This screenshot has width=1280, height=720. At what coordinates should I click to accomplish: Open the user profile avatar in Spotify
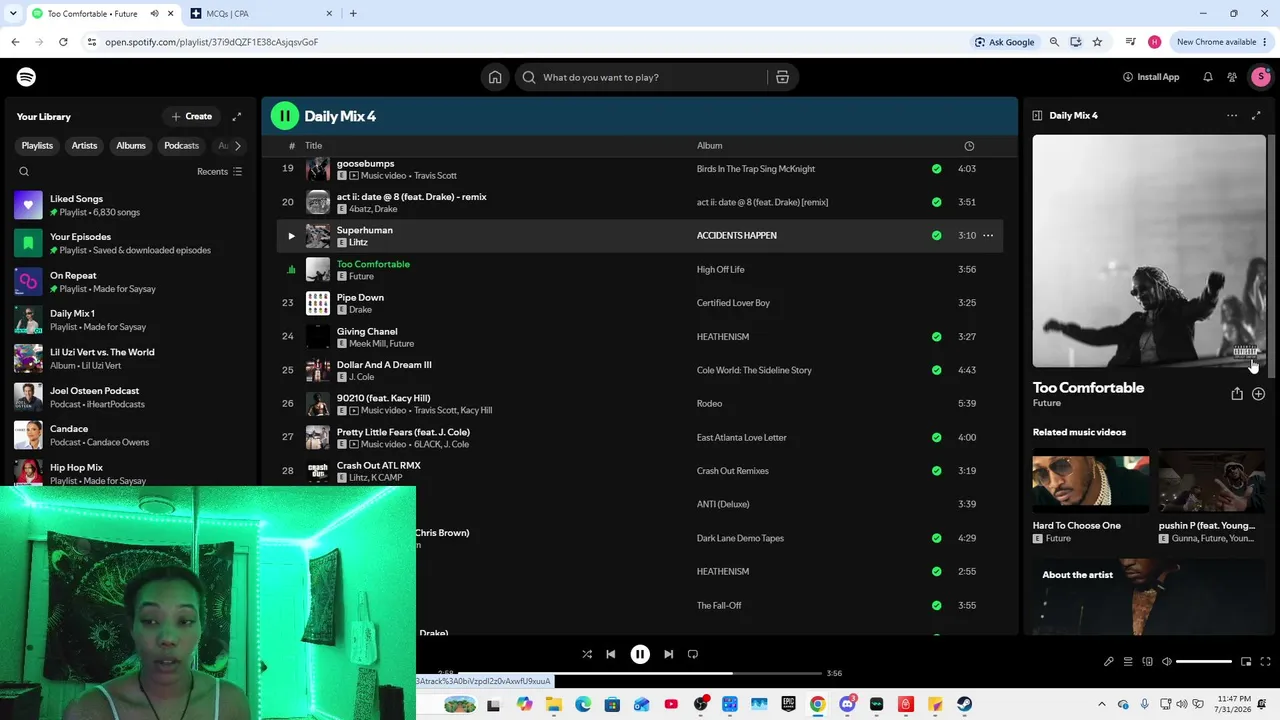pos(1261,77)
